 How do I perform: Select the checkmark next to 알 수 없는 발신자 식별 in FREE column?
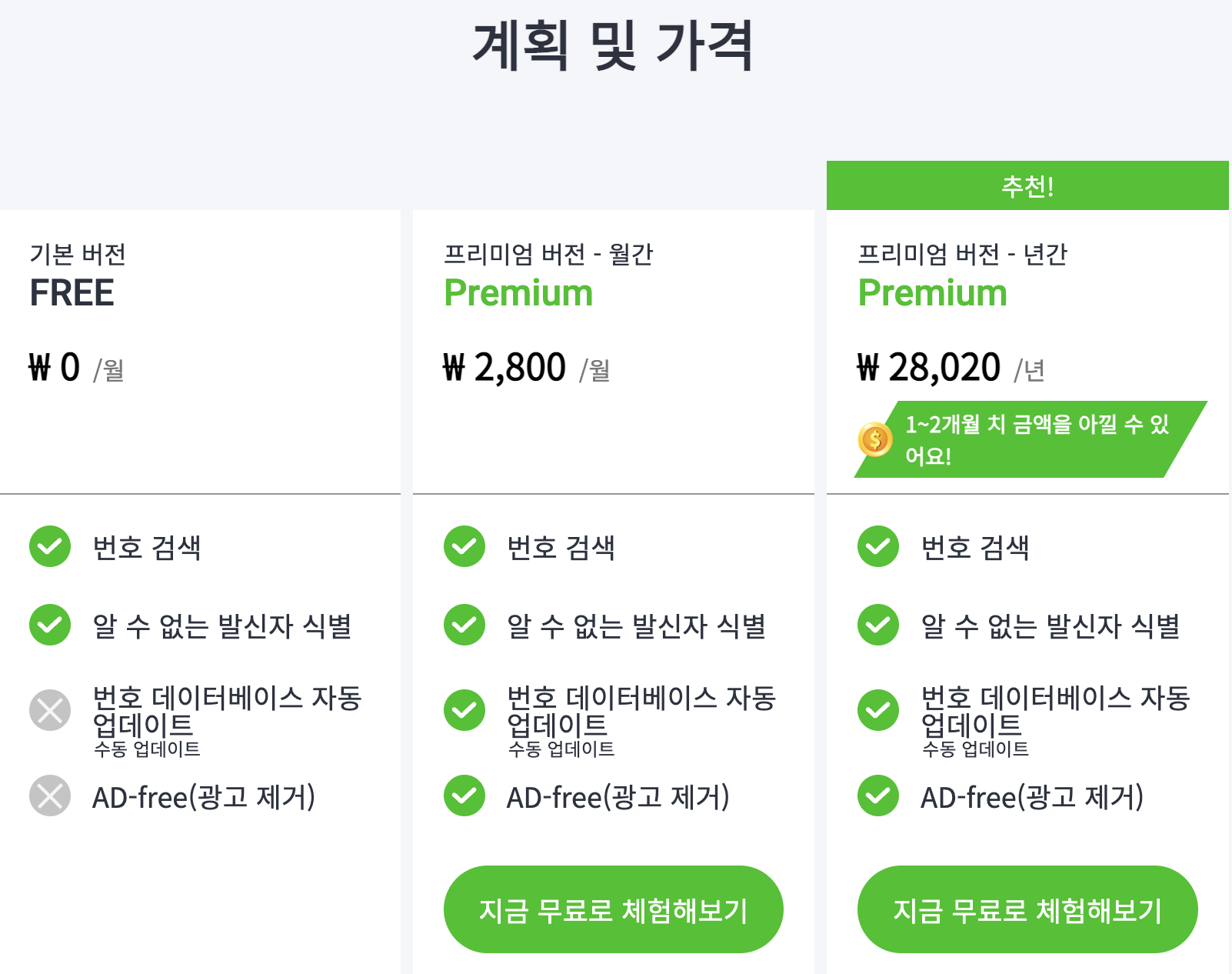tap(49, 625)
